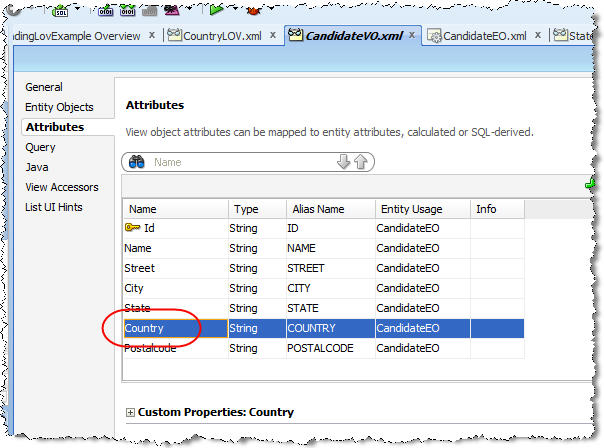Click the key icon beside Id
The height and width of the screenshot is (448, 604).
133,228
